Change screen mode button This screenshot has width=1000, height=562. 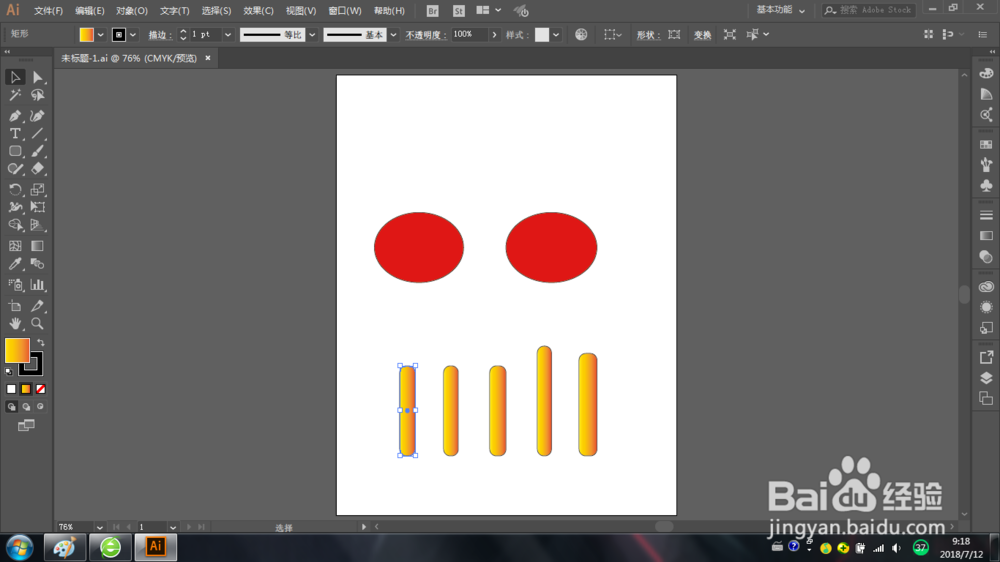click(x=26, y=425)
